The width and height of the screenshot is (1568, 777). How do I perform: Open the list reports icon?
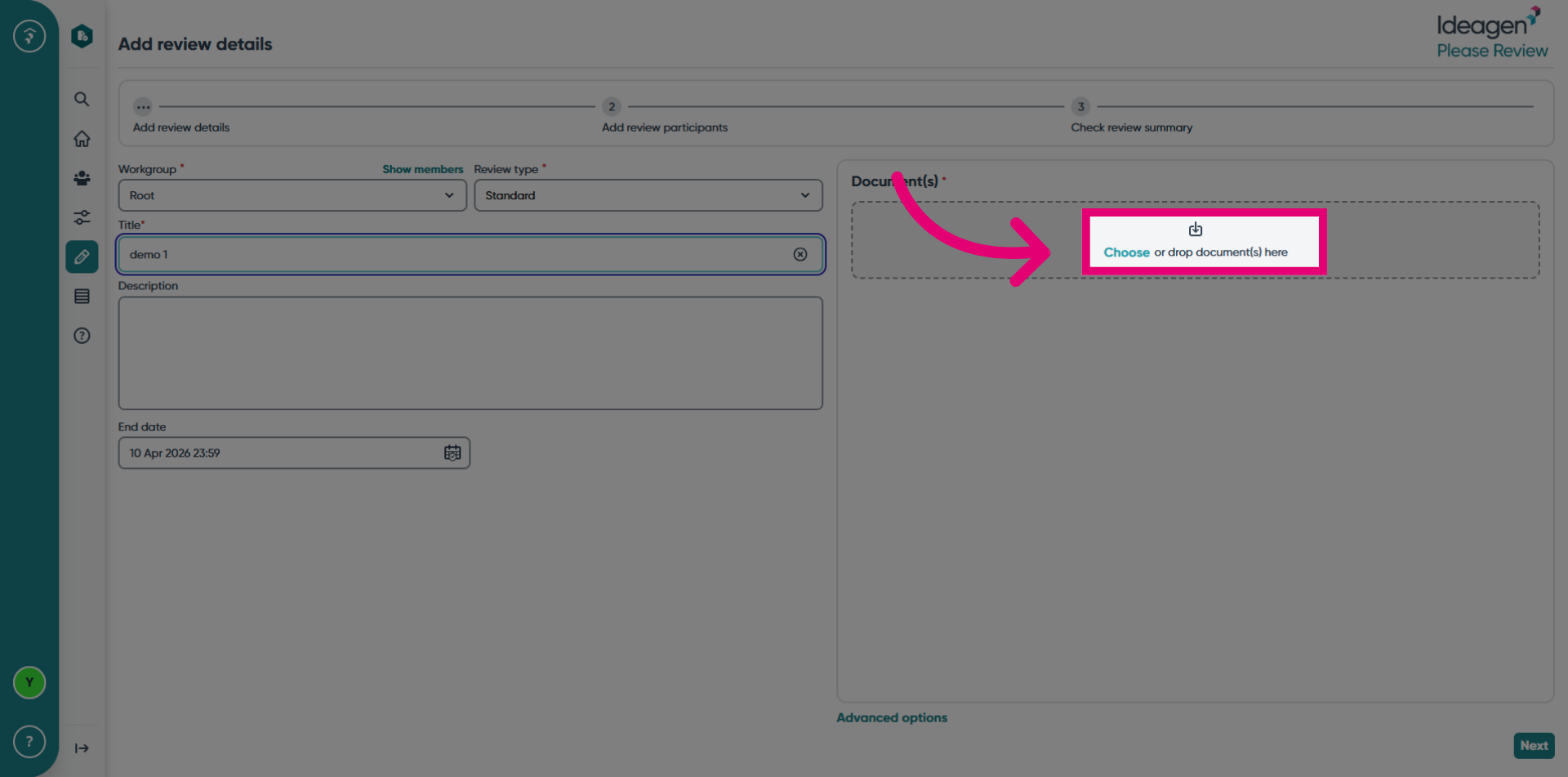(82, 297)
